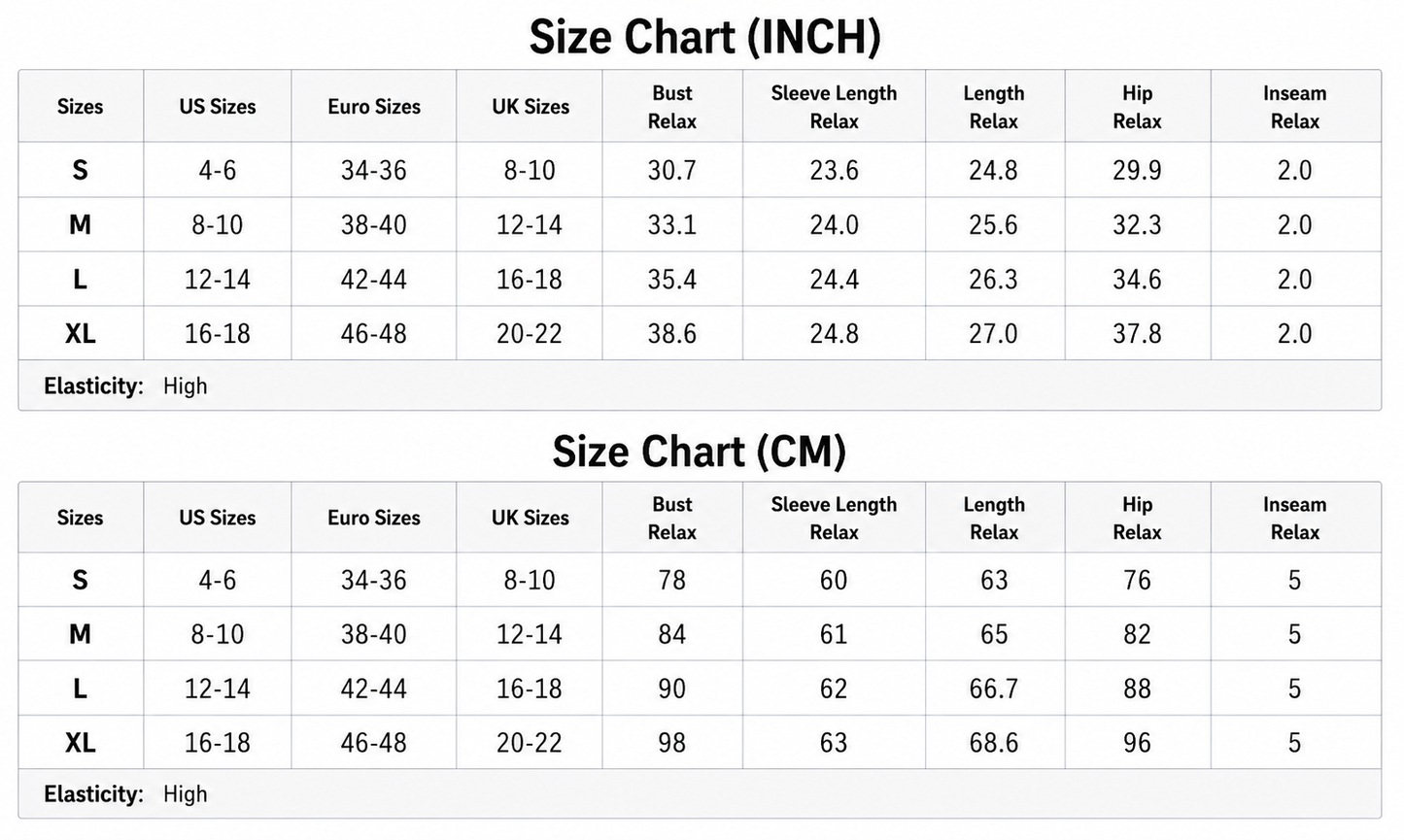Click the Inseam Relax header in inch chart

[x=1295, y=107]
